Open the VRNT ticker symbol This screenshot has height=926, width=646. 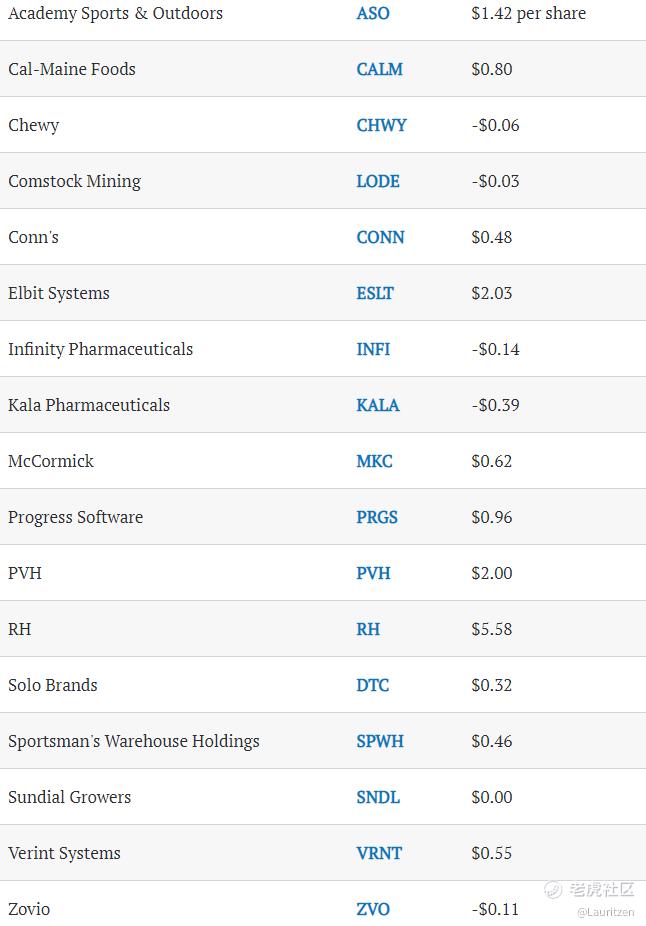(x=379, y=853)
